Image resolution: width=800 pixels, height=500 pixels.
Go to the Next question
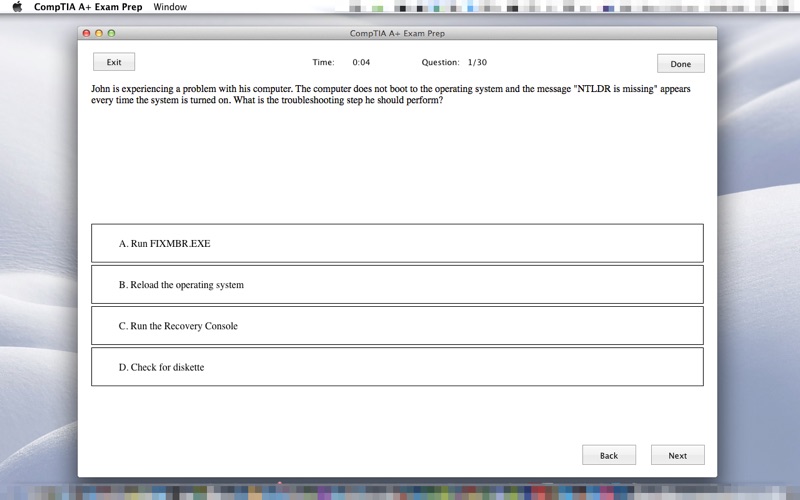pos(678,455)
